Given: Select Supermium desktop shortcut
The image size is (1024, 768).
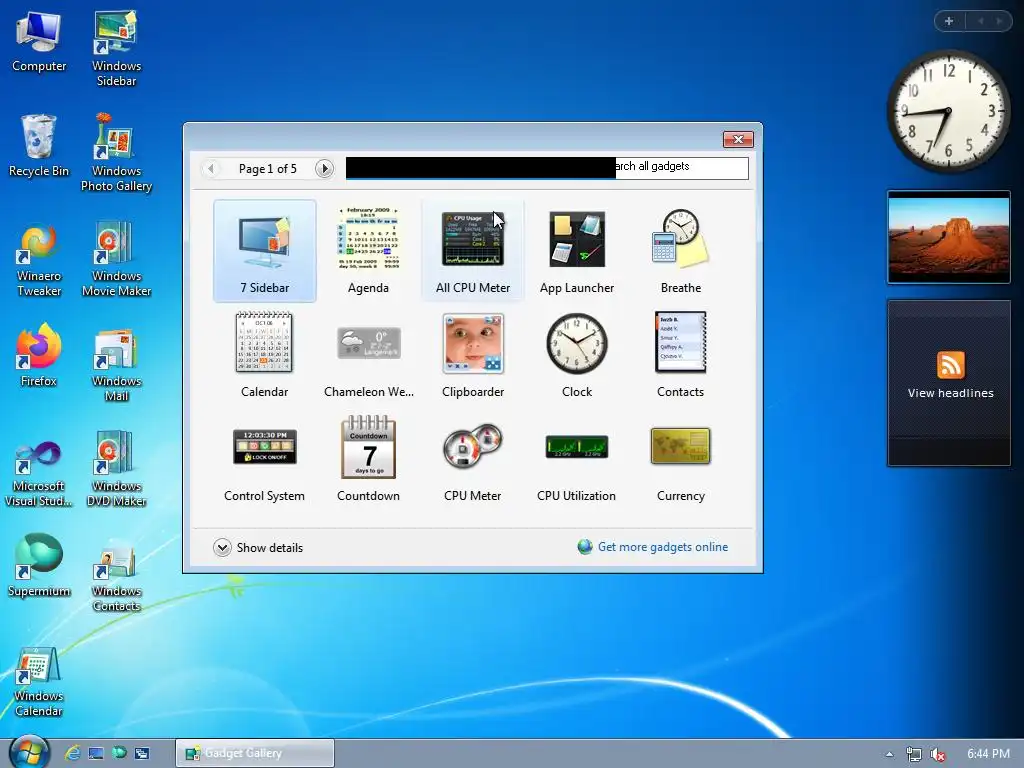Looking at the screenshot, I should [x=39, y=566].
